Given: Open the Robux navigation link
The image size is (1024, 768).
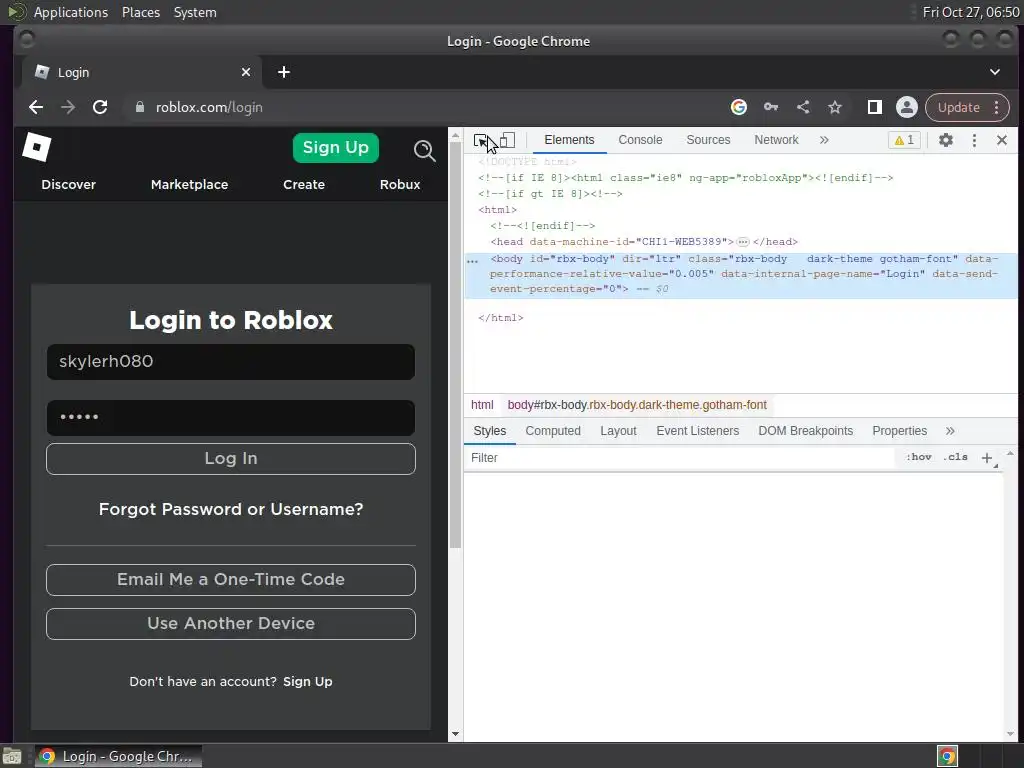Looking at the screenshot, I should (x=400, y=184).
